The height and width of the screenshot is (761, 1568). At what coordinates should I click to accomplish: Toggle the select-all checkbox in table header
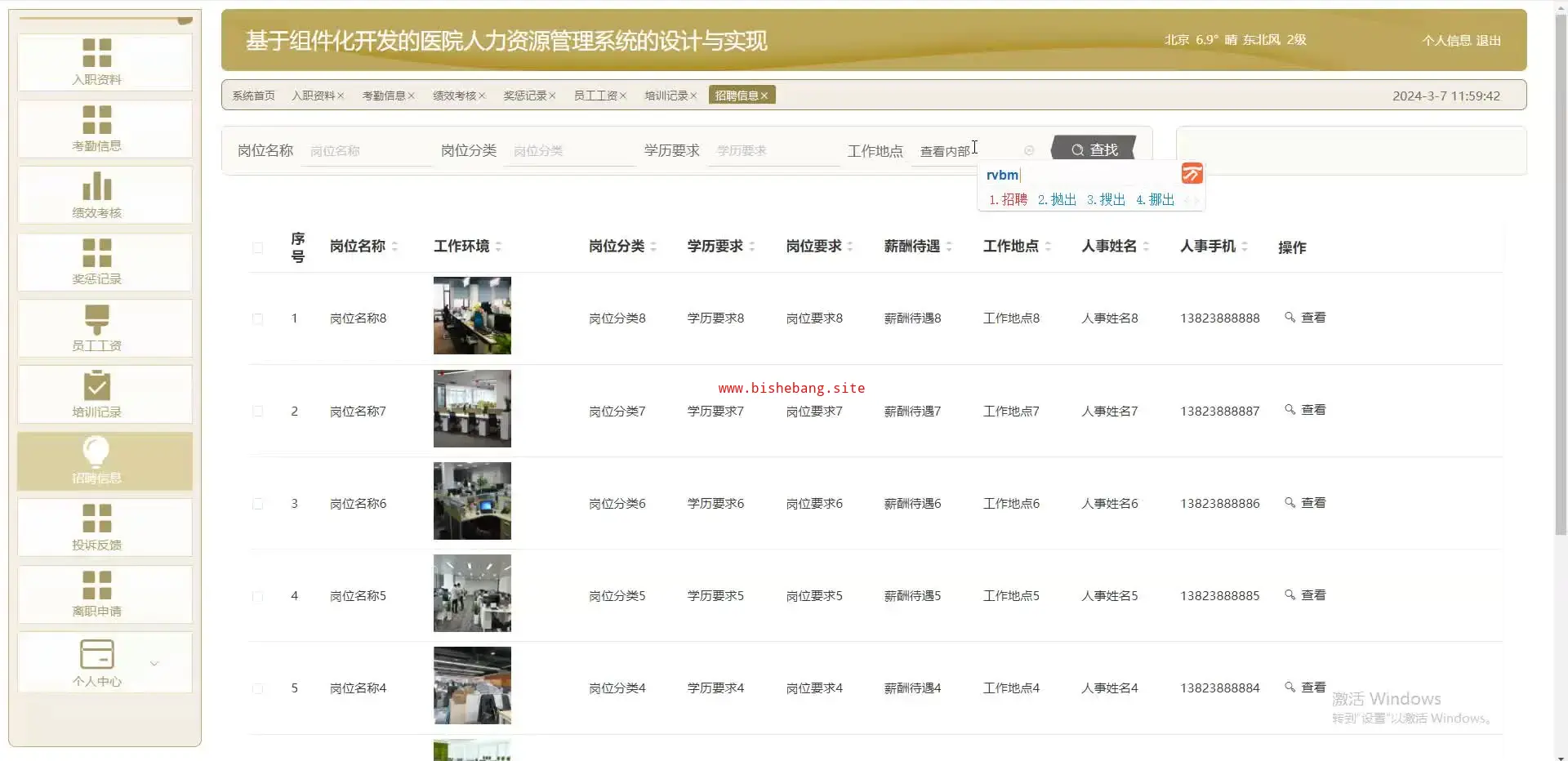pyautogui.click(x=258, y=247)
